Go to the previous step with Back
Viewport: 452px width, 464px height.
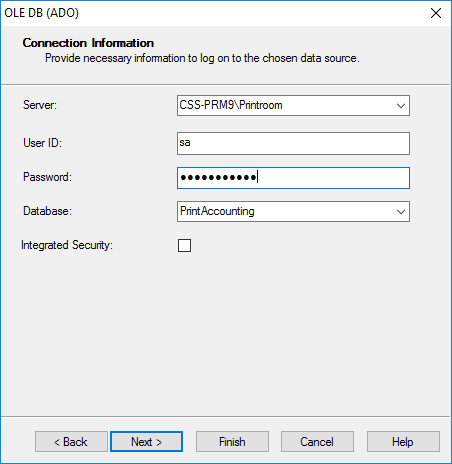coord(71,442)
